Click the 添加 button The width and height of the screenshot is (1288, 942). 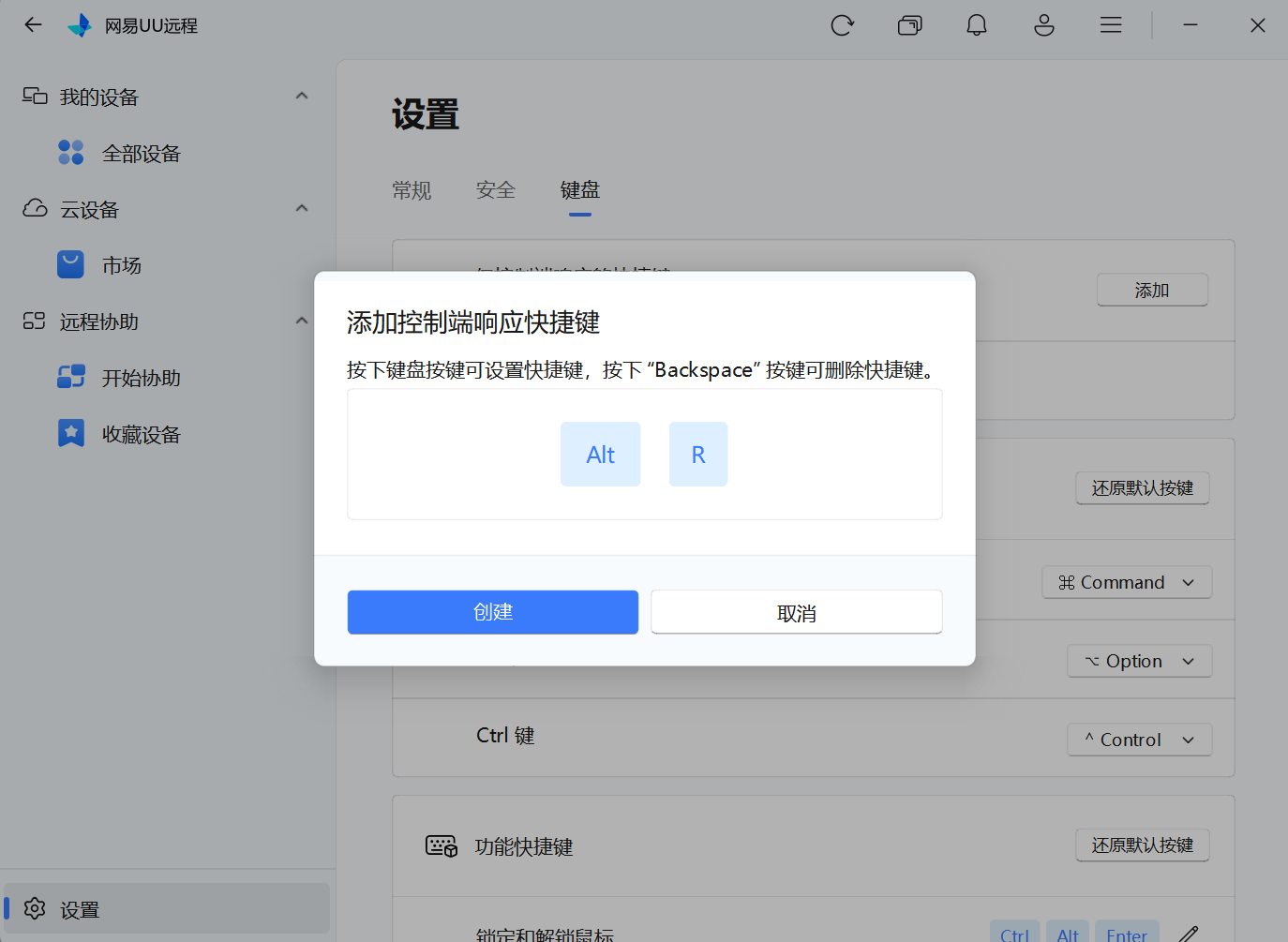click(1152, 290)
